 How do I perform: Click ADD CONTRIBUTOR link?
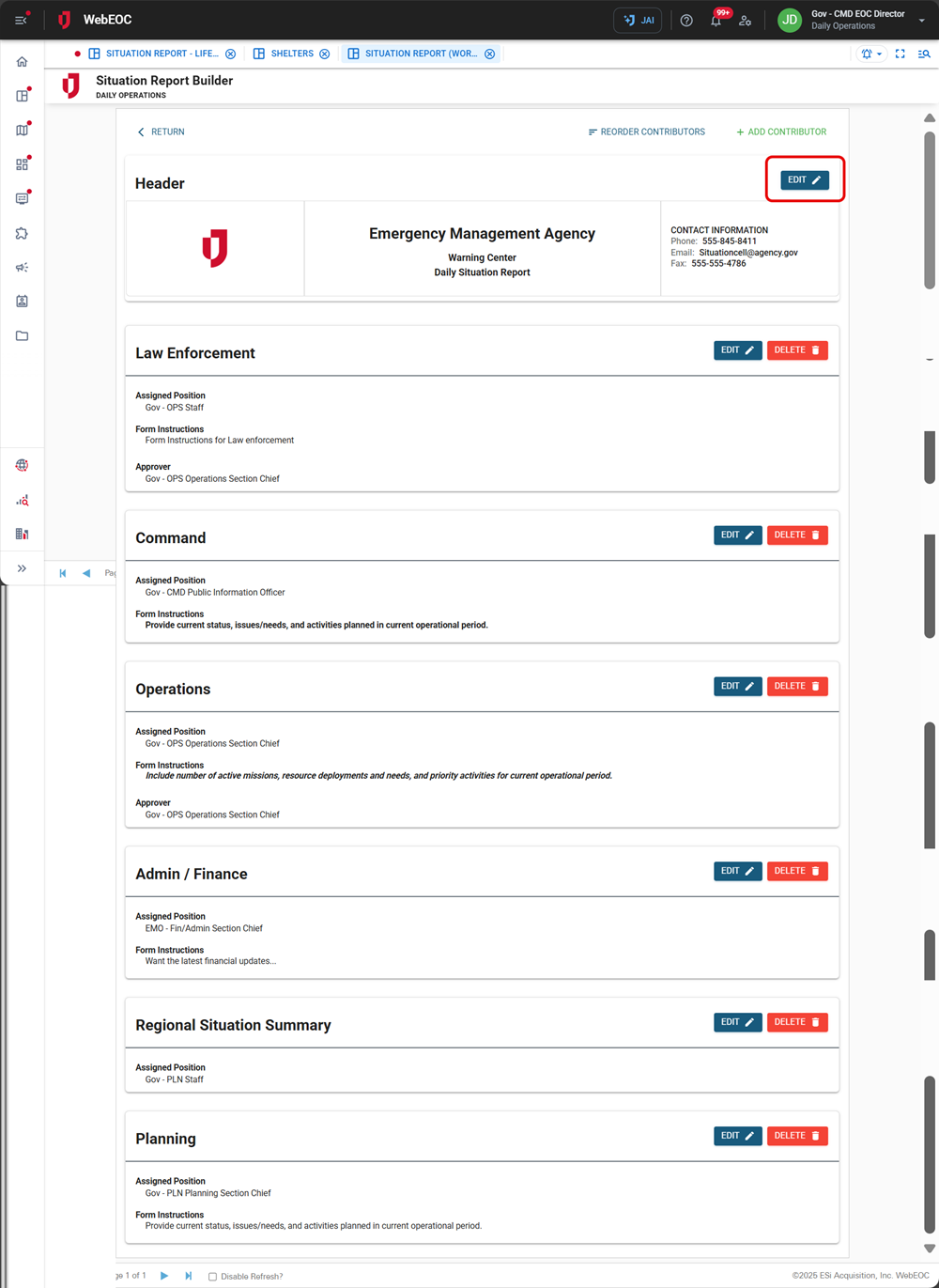[x=780, y=132]
